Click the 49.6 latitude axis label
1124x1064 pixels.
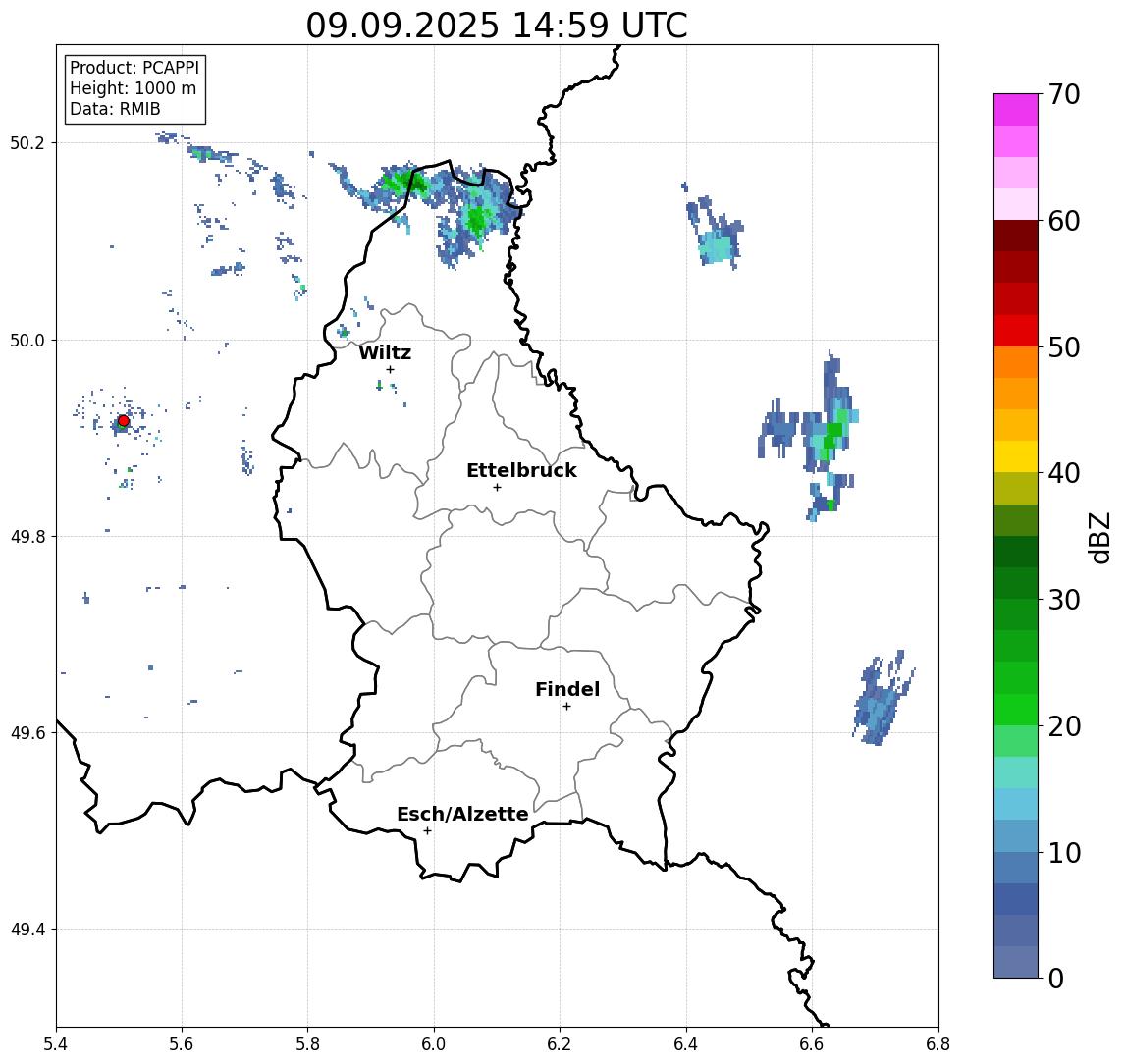27,733
